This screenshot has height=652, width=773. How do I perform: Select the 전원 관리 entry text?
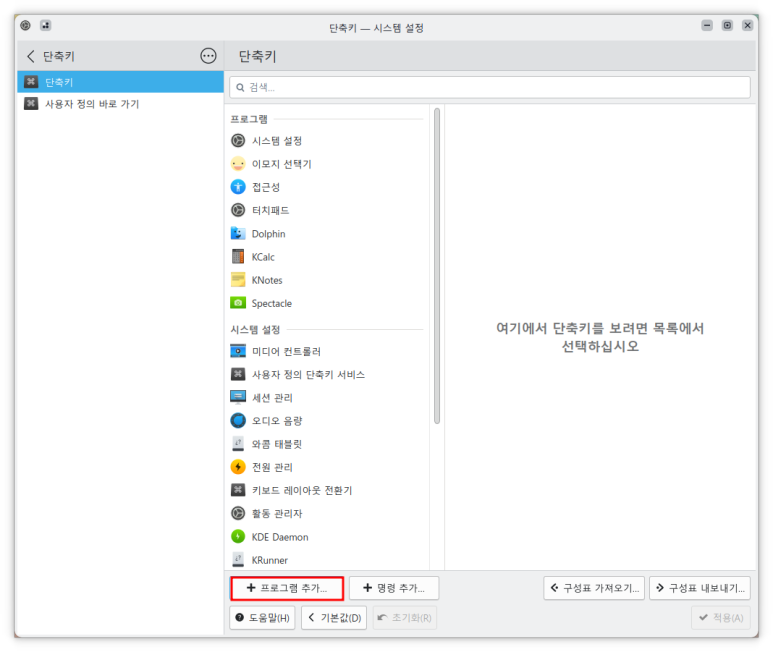(273, 467)
